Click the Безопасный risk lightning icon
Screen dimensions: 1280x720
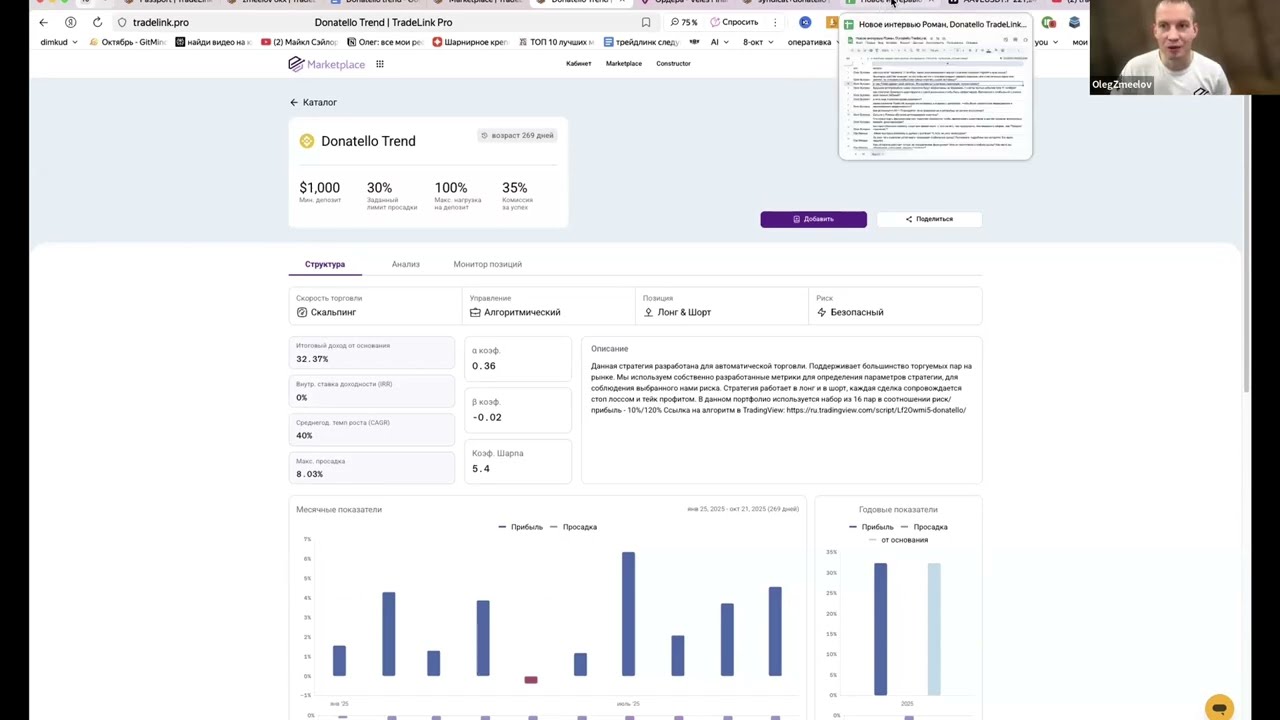(822, 312)
